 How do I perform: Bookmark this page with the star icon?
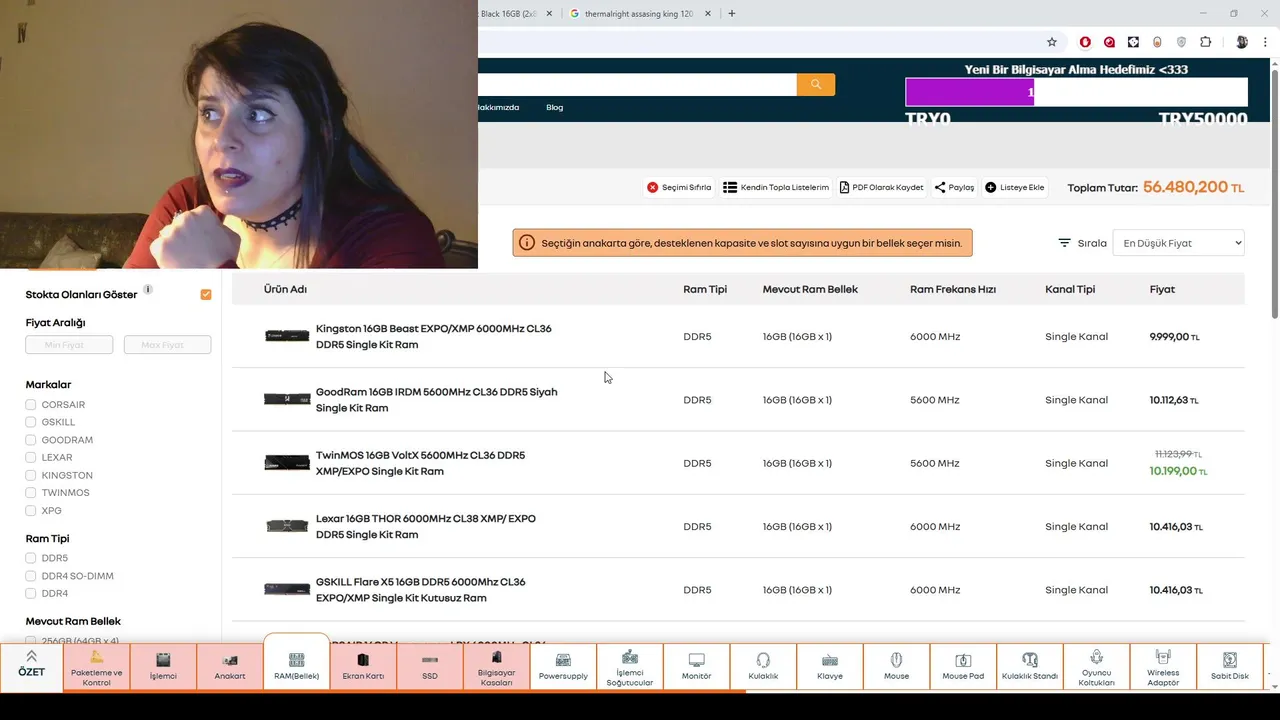[1051, 42]
